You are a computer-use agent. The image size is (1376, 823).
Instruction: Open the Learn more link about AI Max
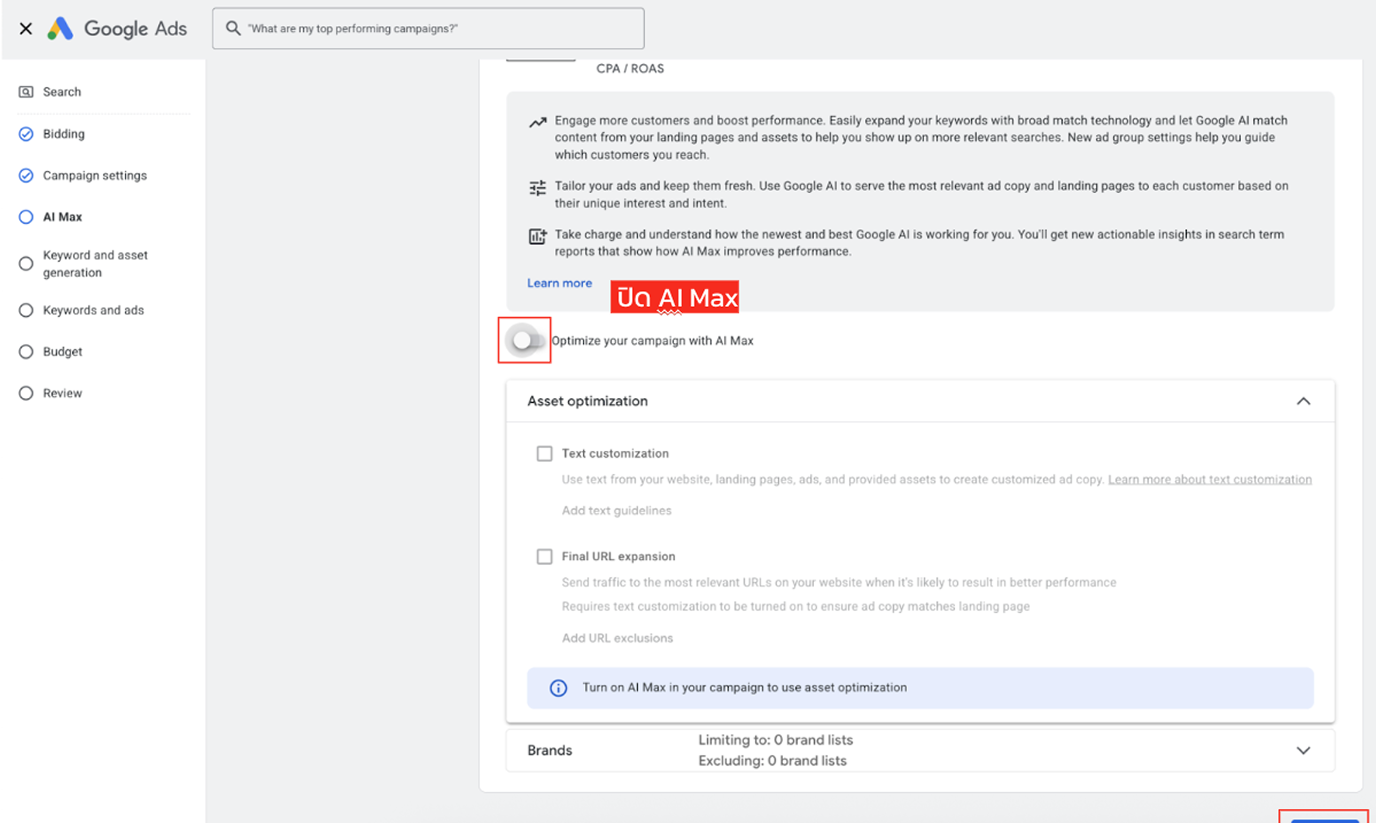tap(559, 283)
